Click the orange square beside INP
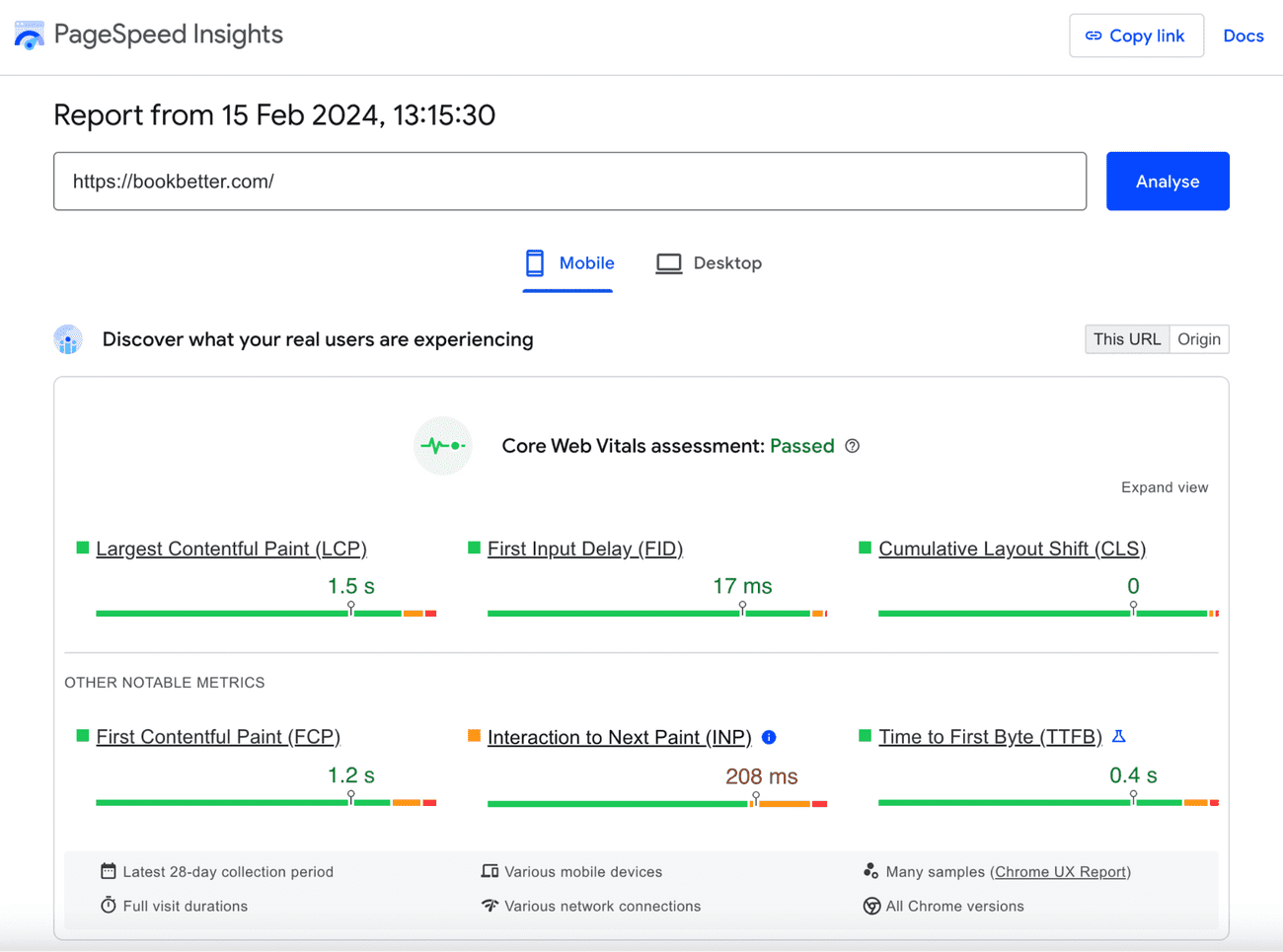Image resolution: width=1283 pixels, height=952 pixels. tap(474, 735)
